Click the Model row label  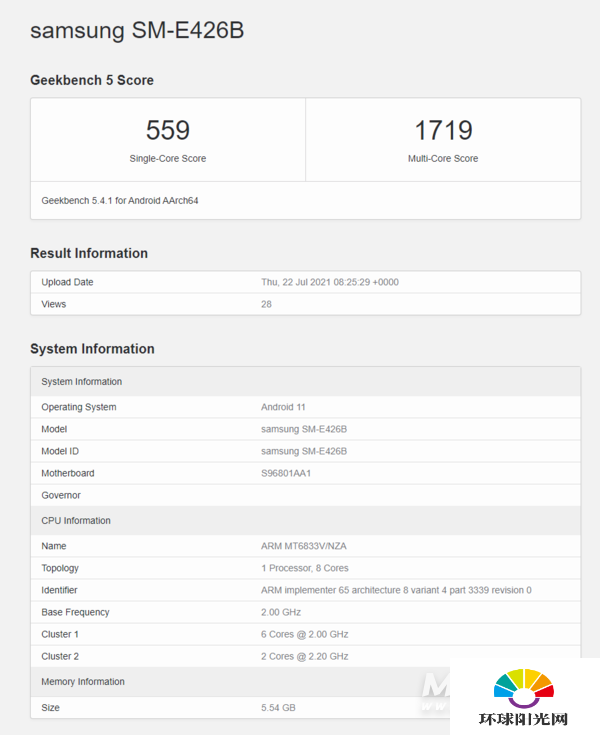pos(54,429)
